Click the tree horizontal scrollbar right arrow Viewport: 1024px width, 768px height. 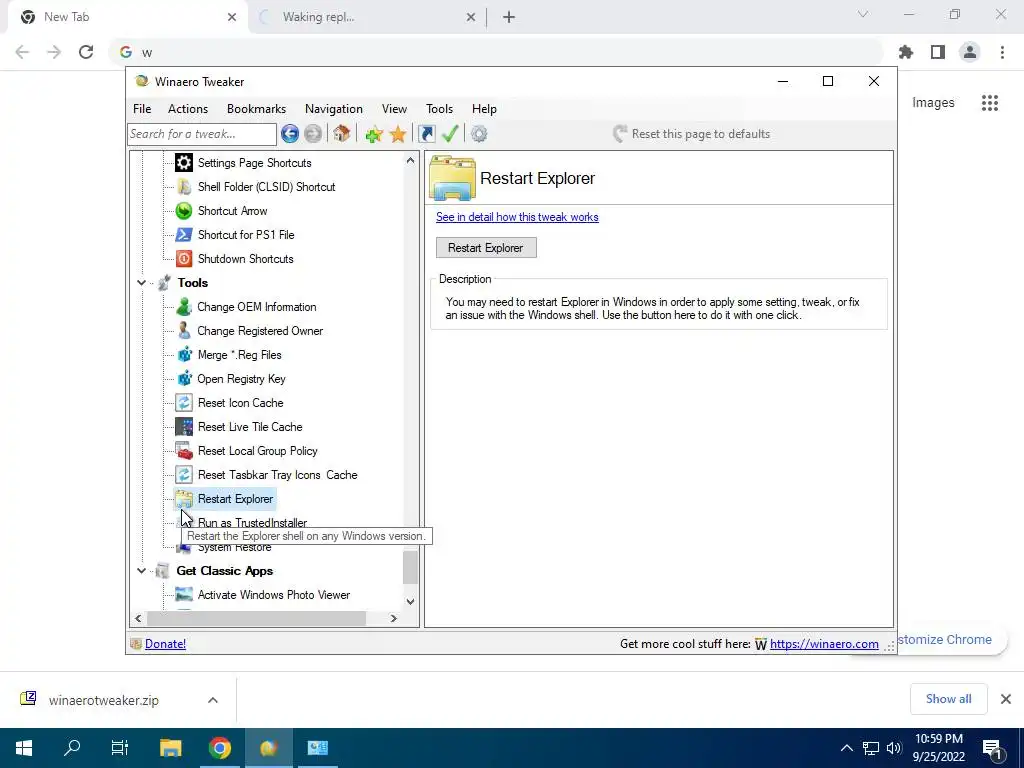(x=394, y=618)
